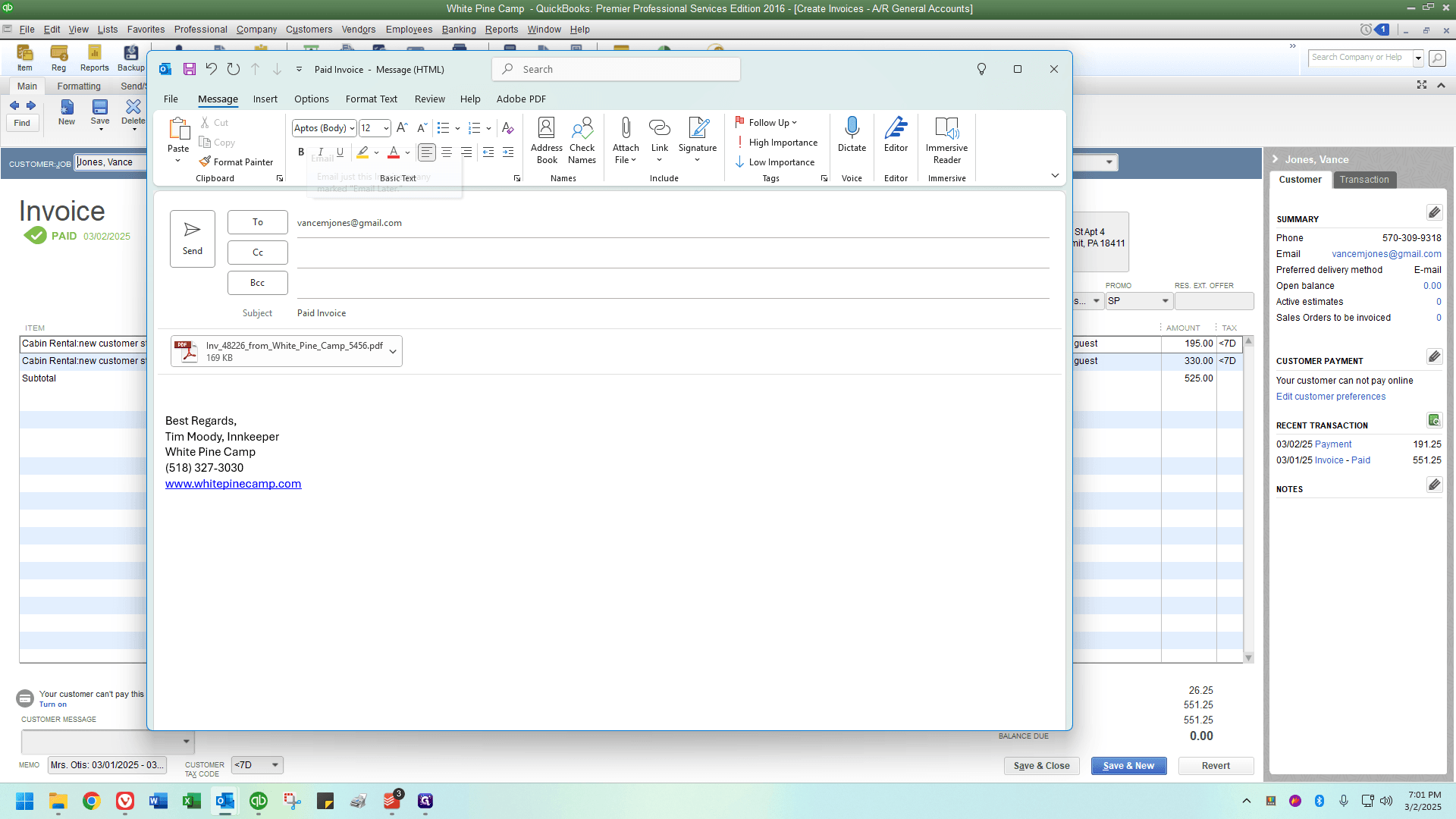This screenshot has height=819, width=1456.
Task: Open the Customer Message dropdown
Action: [x=186, y=742]
